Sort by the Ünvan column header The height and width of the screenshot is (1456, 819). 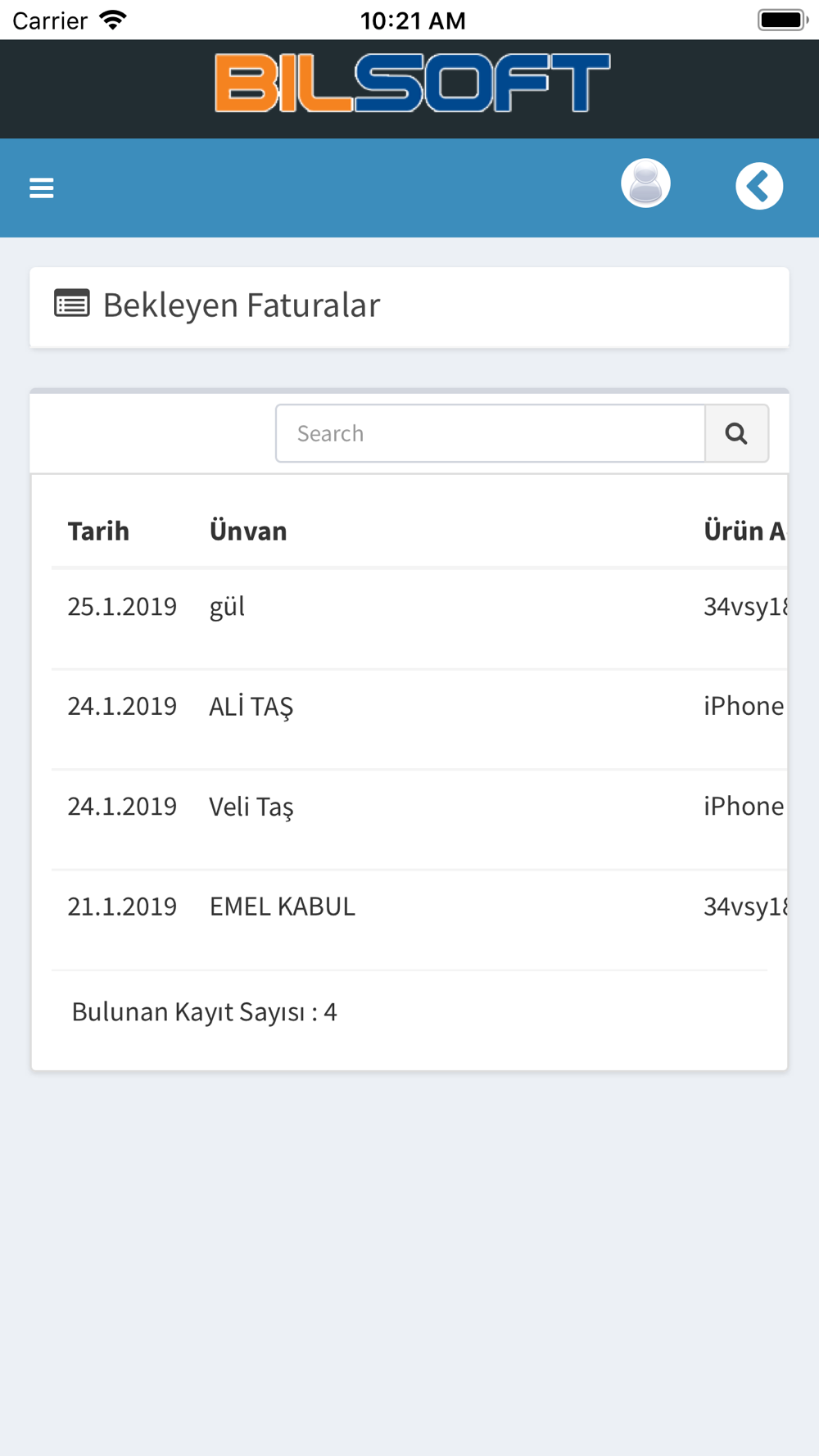tap(248, 531)
